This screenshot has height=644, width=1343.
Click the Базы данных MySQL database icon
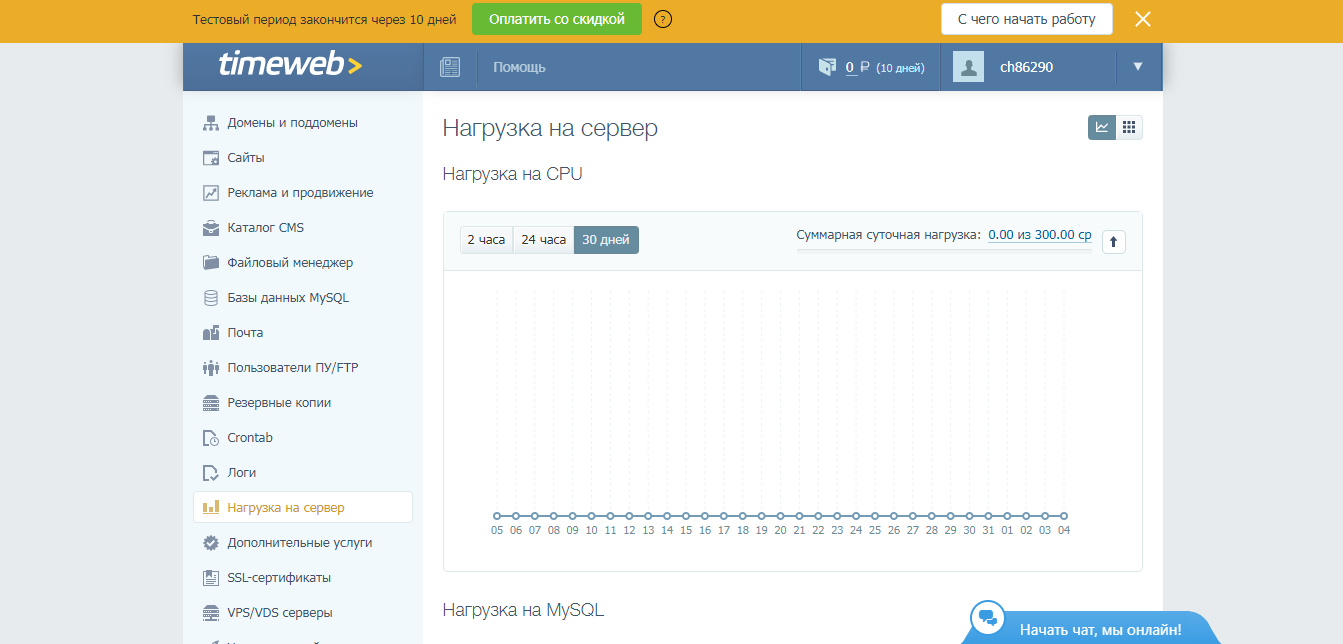[x=210, y=298]
